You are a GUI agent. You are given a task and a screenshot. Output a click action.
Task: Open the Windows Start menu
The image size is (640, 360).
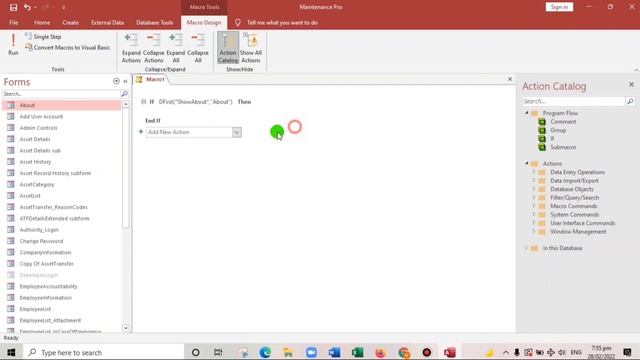coord(11,352)
